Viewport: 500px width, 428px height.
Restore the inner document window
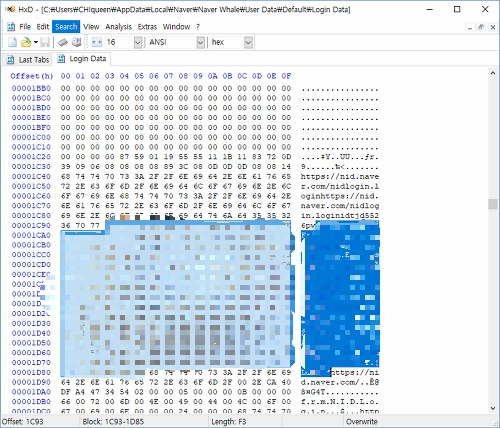point(481,27)
